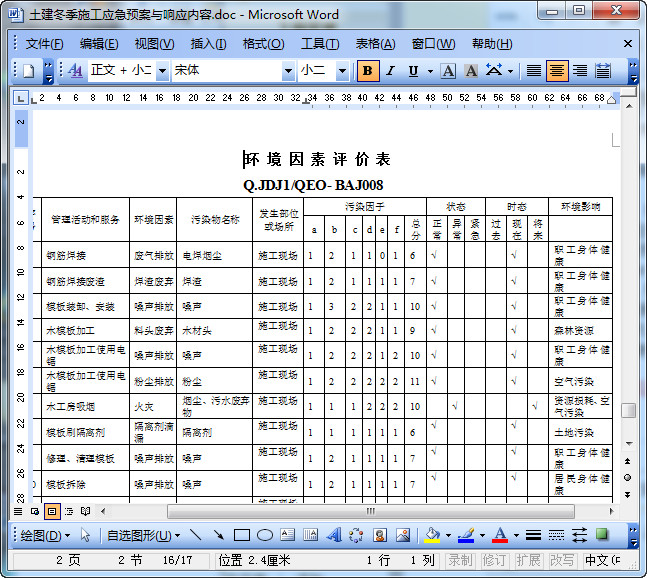Apply character border icon
The height and width of the screenshot is (578, 647).
(448, 71)
